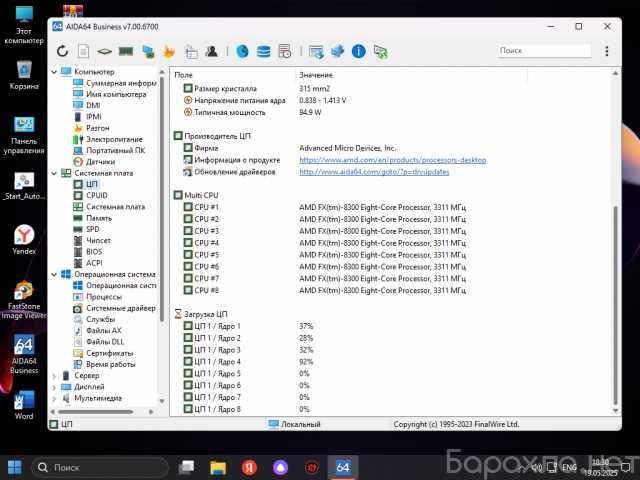The height and width of the screenshot is (480, 640).
Task: Select Разгон in the tree
Action: coord(91,128)
